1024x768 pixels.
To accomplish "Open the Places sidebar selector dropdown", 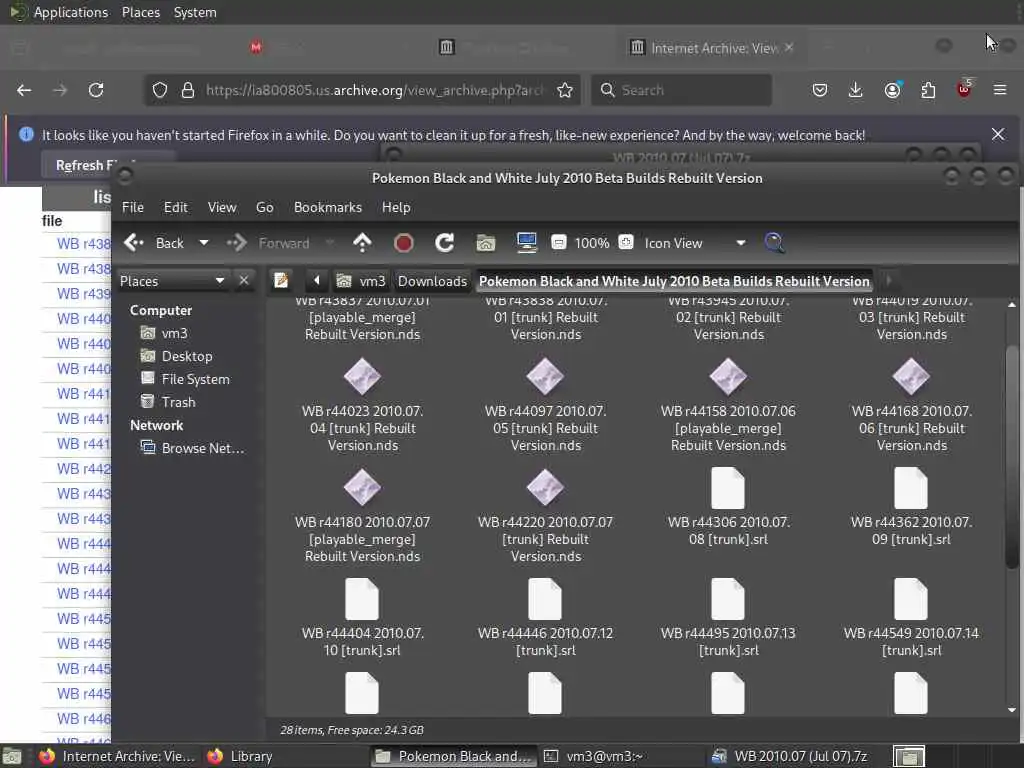I will [172, 281].
